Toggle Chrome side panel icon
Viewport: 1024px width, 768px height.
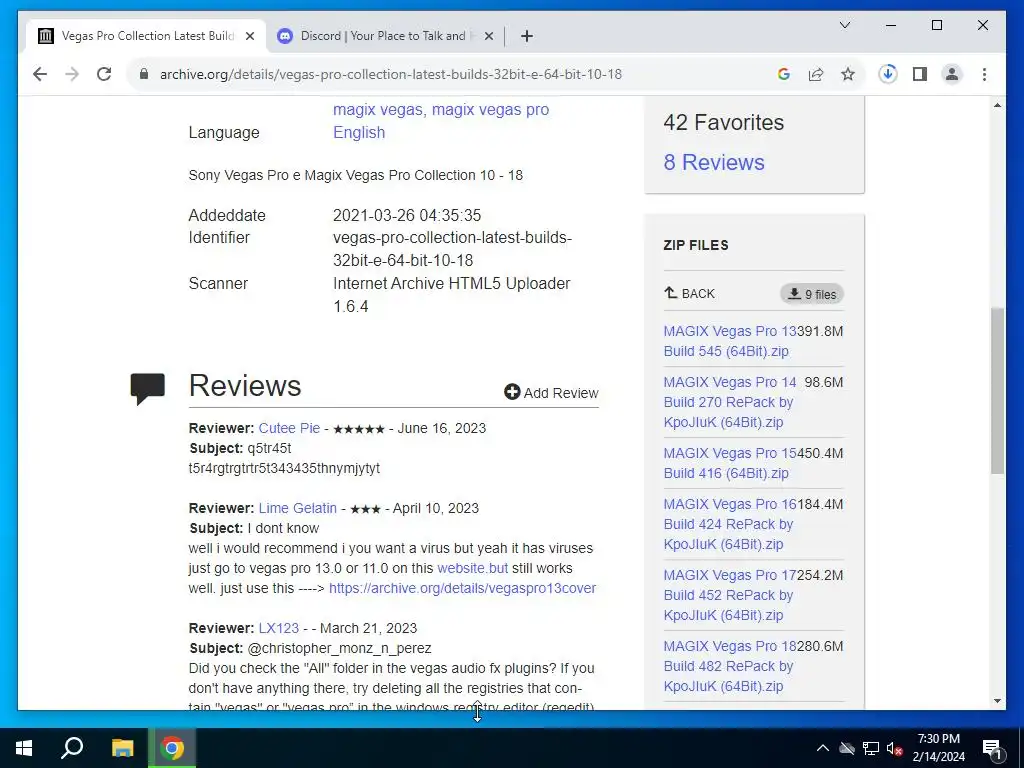click(920, 74)
